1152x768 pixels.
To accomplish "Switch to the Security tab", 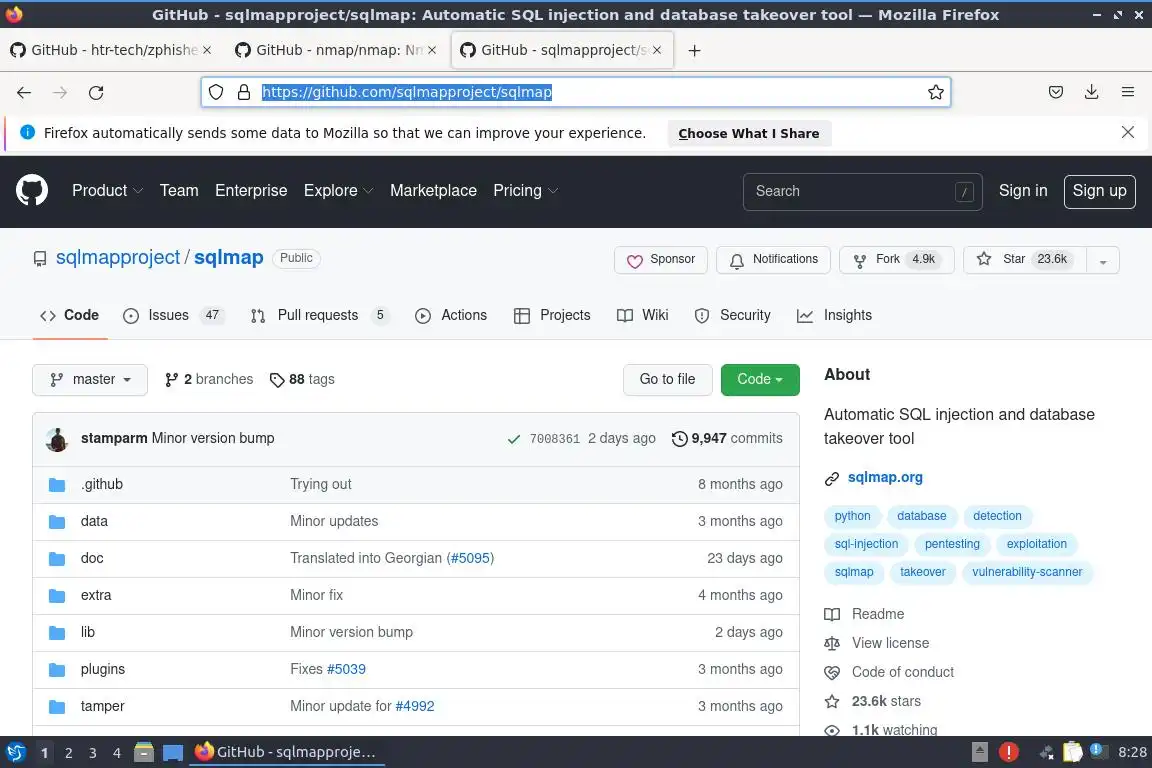I will pos(732,315).
